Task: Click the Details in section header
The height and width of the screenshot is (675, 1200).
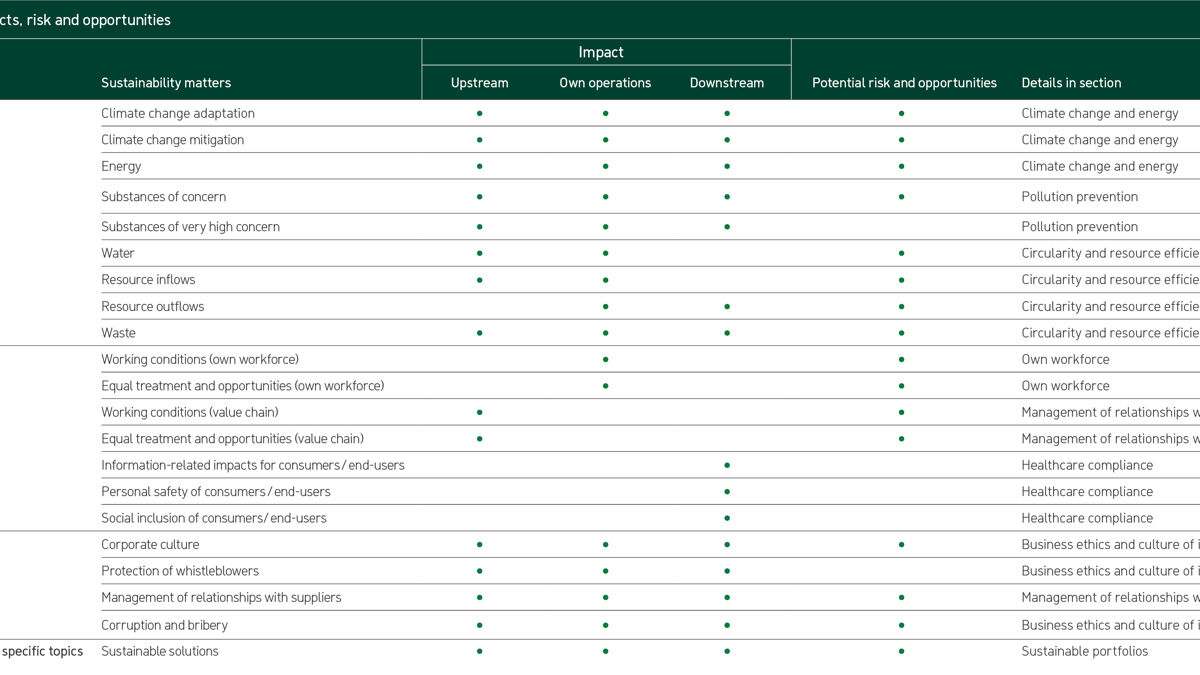Action: pyautogui.click(x=1071, y=83)
